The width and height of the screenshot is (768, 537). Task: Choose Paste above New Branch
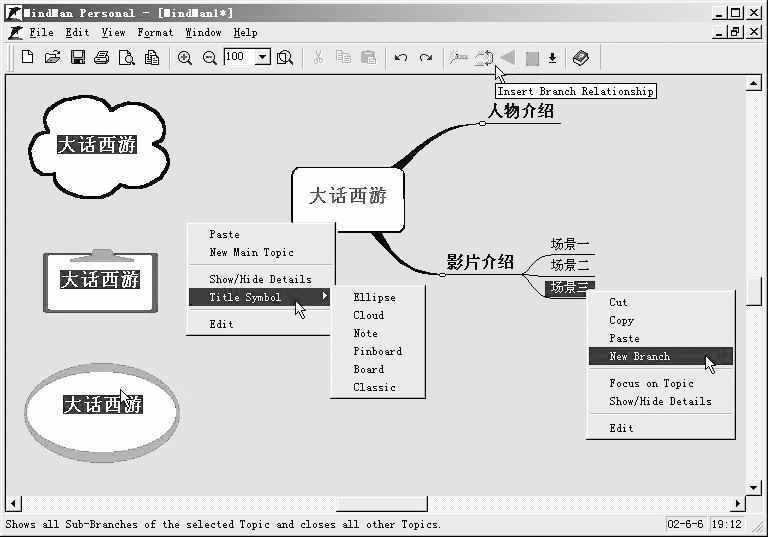click(x=661, y=338)
